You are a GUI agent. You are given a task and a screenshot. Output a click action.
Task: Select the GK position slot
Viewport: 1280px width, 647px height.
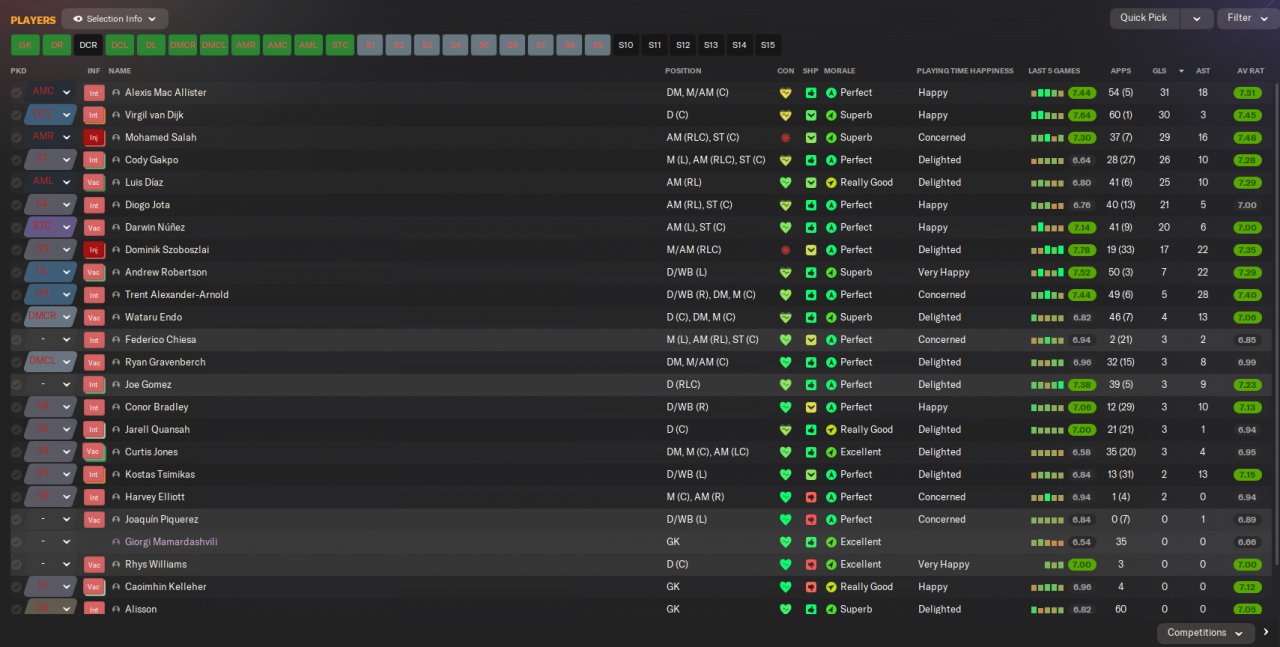click(x=25, y=45)
